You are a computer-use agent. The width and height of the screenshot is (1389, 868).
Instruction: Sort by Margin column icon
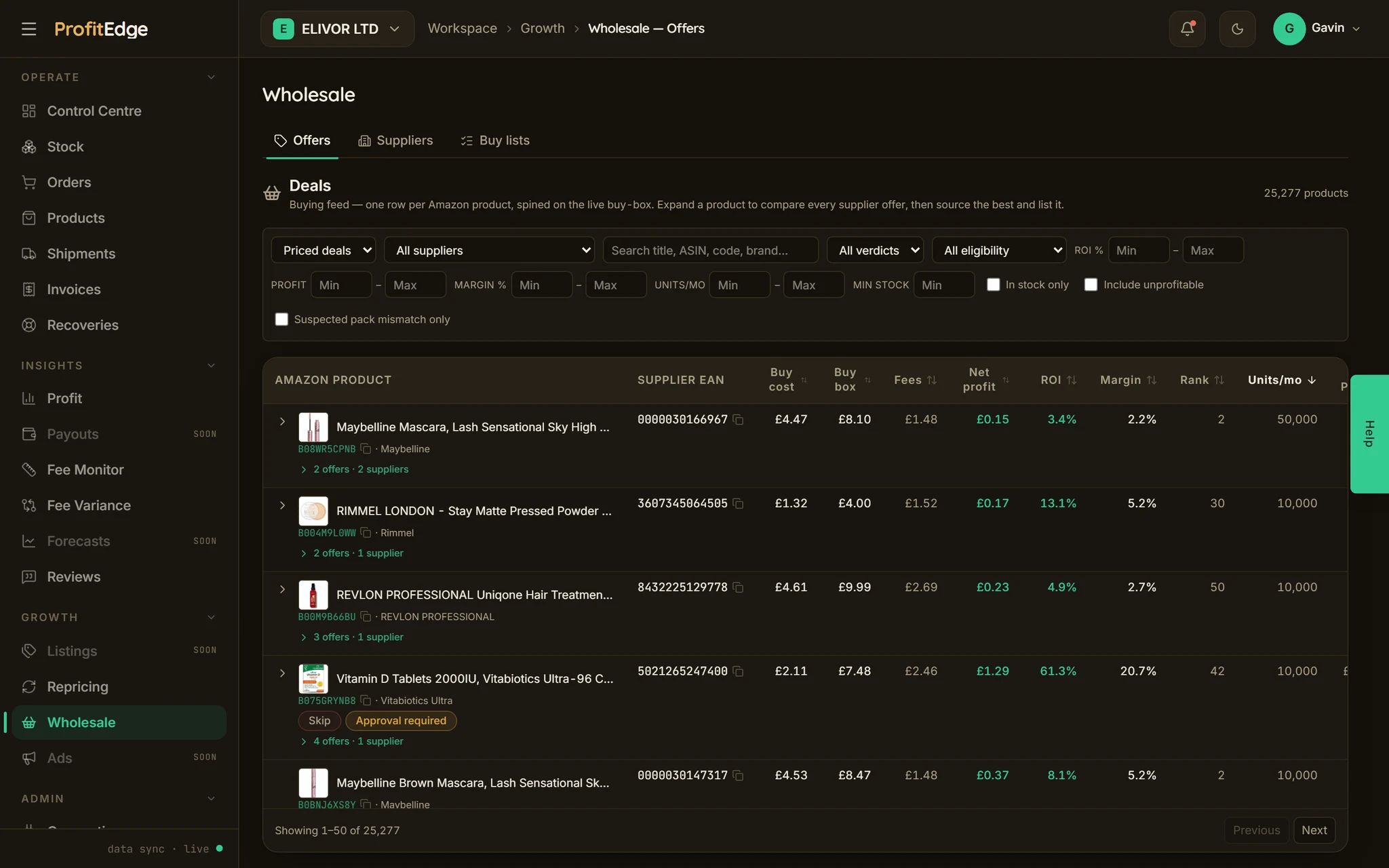(x=1152, y=380)
